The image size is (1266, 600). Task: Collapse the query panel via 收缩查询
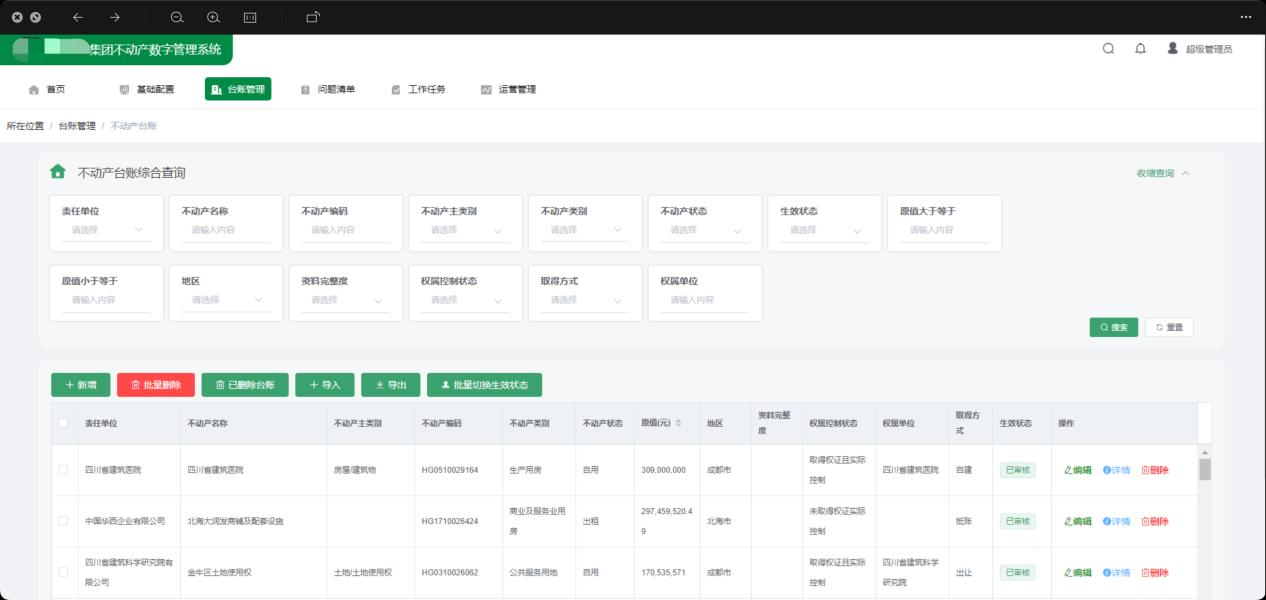tap(1162, 173)
